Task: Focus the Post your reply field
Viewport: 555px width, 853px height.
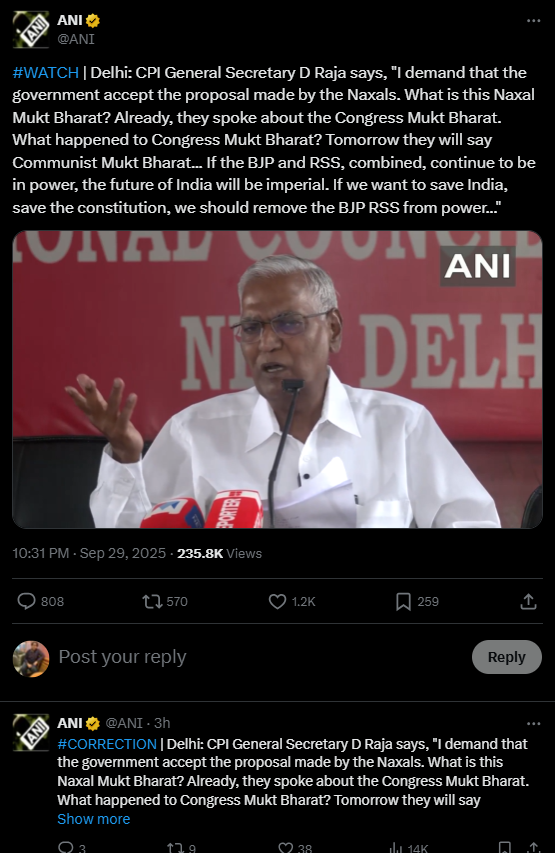Action: 261,657
